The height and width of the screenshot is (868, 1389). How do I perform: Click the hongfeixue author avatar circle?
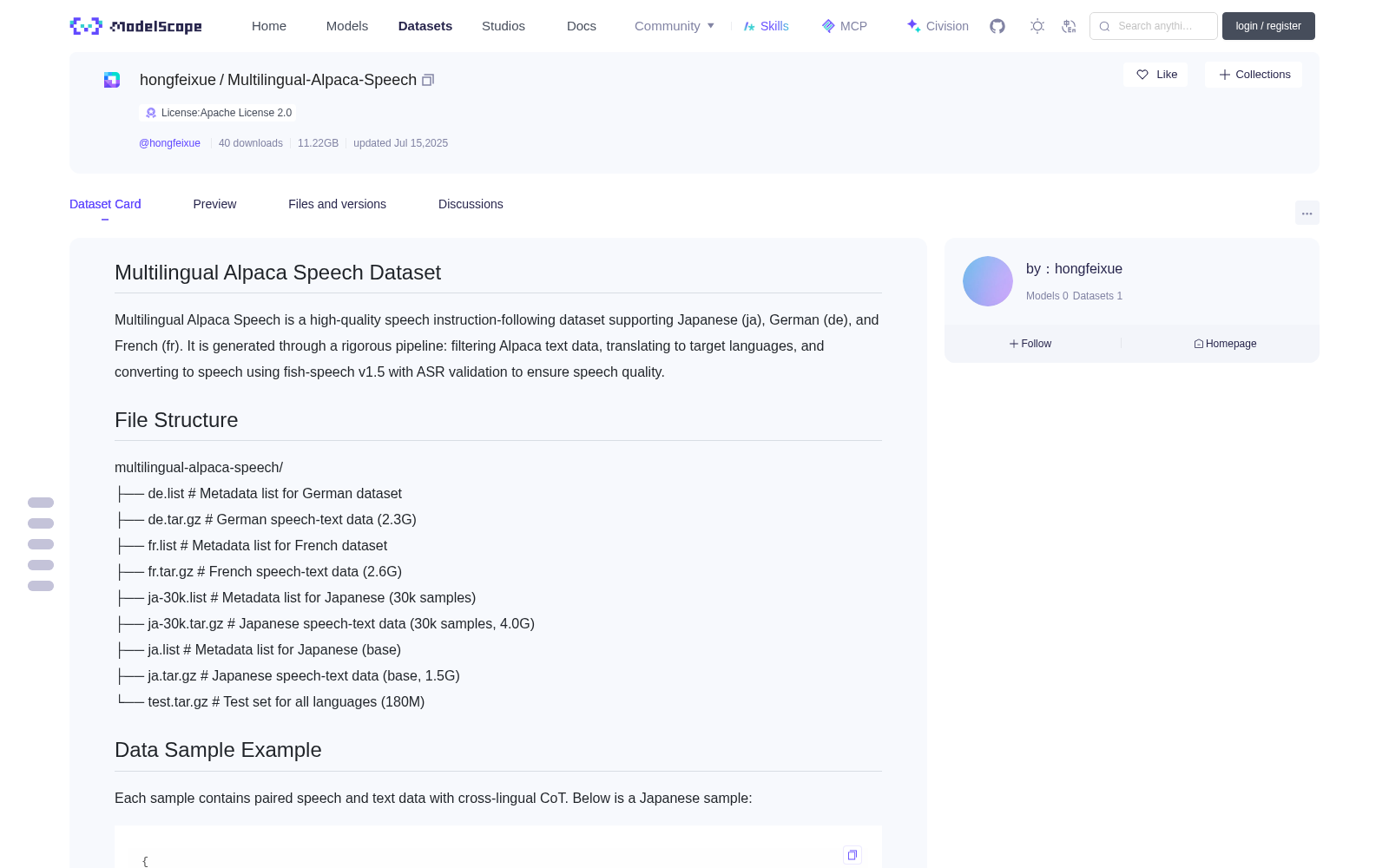pyautogui.click(x=988, y=281)
